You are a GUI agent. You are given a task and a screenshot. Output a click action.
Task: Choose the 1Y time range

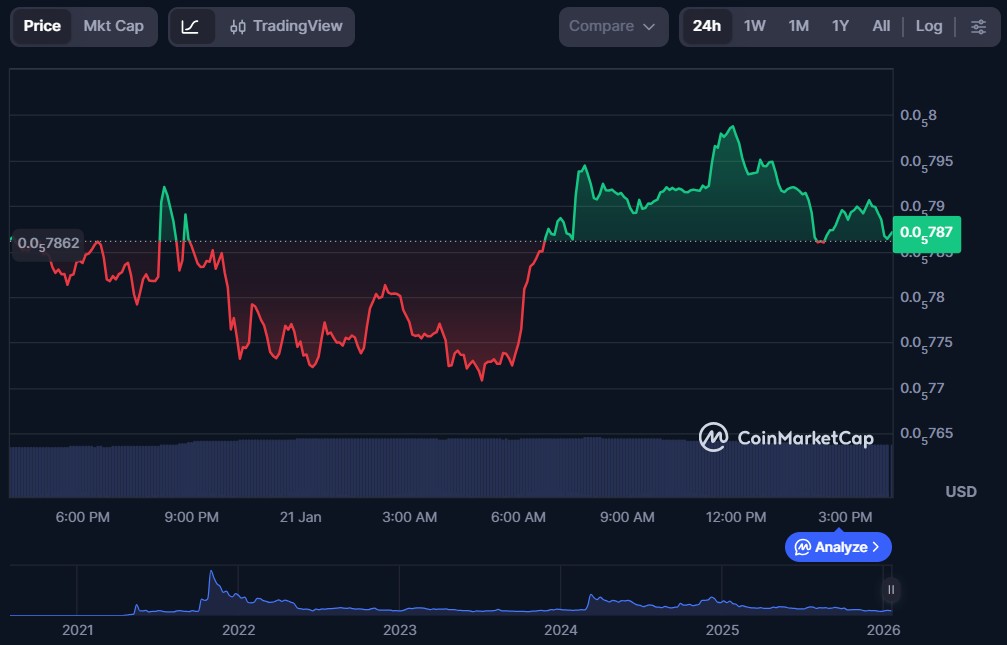[840, 27]
